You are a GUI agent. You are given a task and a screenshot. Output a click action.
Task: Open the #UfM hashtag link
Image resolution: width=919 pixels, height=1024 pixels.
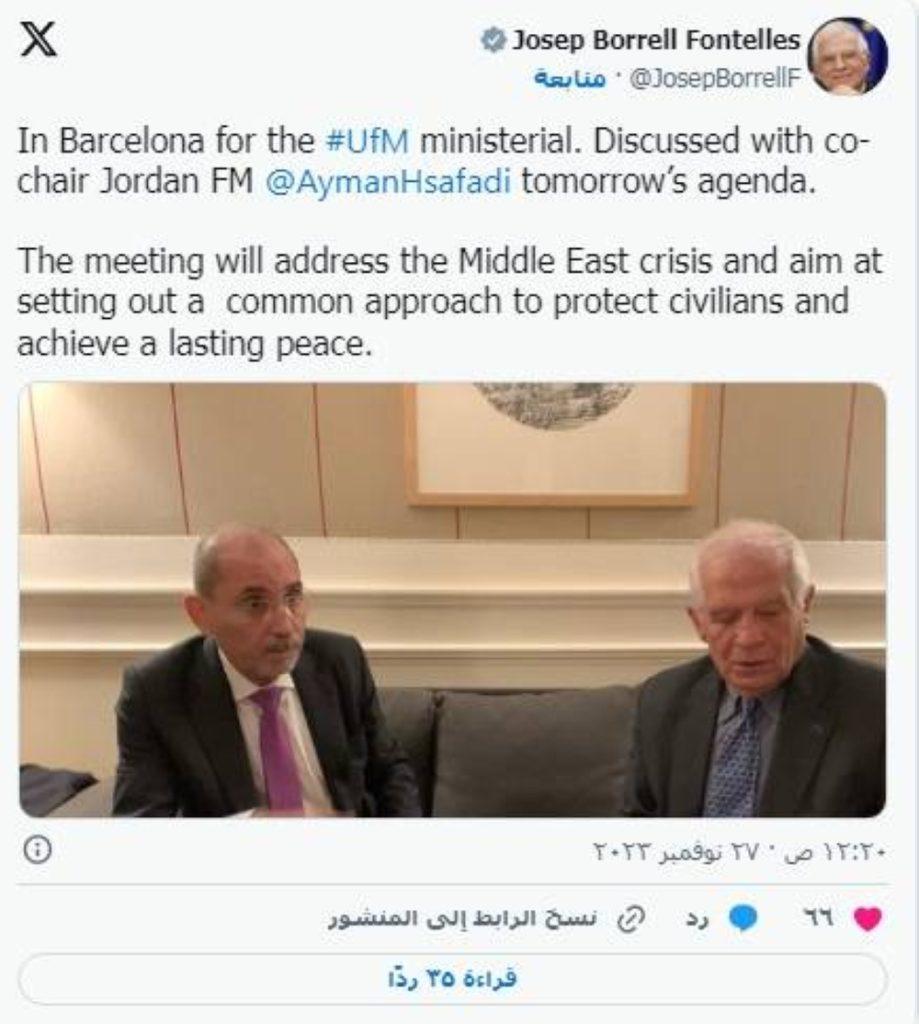(368, 141)
